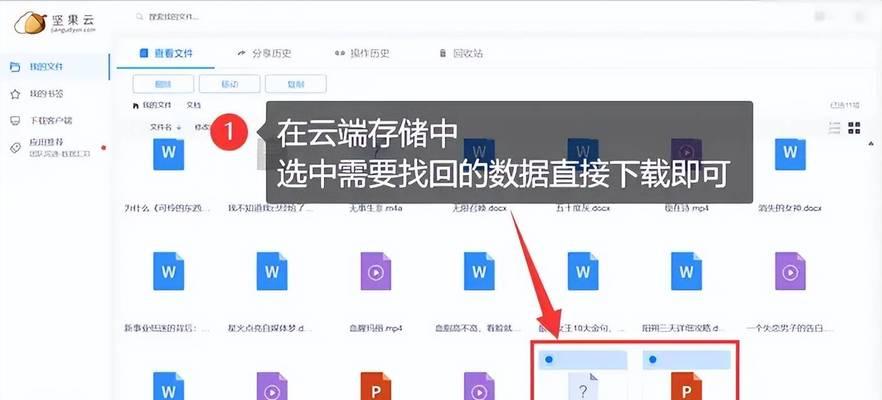Open 我的文件 in the sidebar
The image size is (882, 400).
coord(46,67)
